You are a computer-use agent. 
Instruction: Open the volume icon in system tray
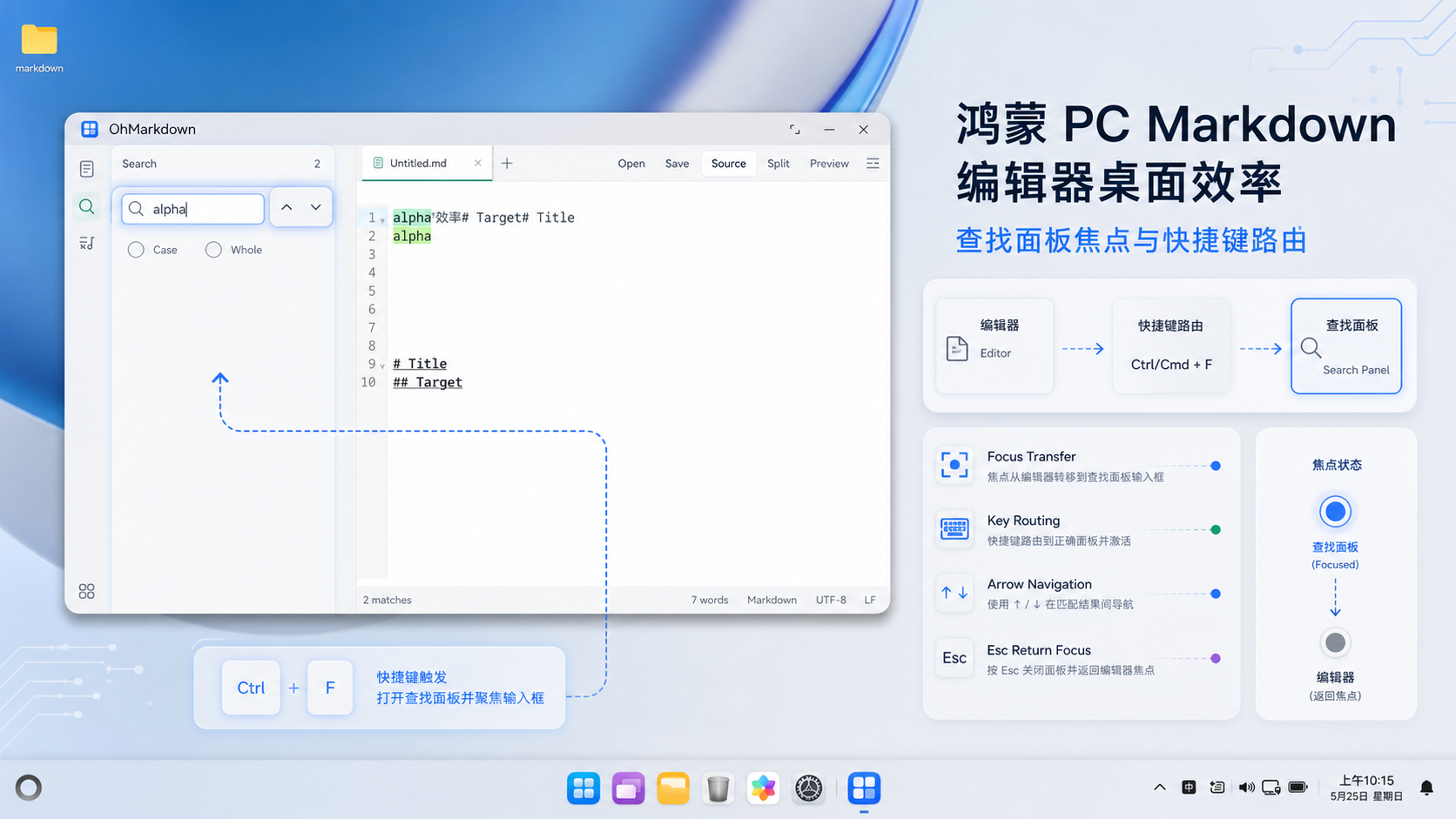pyautogui.click(x=1246, y=788)
